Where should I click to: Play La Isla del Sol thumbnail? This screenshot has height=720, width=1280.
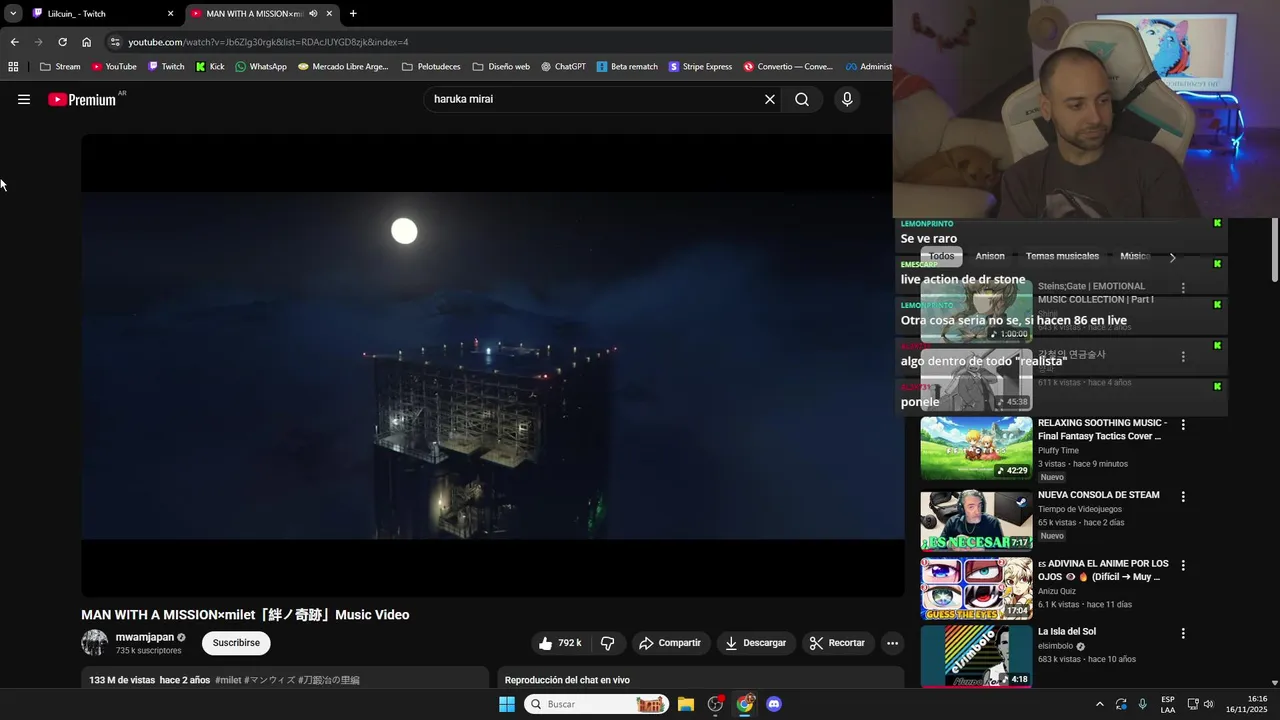click(976, 656)
